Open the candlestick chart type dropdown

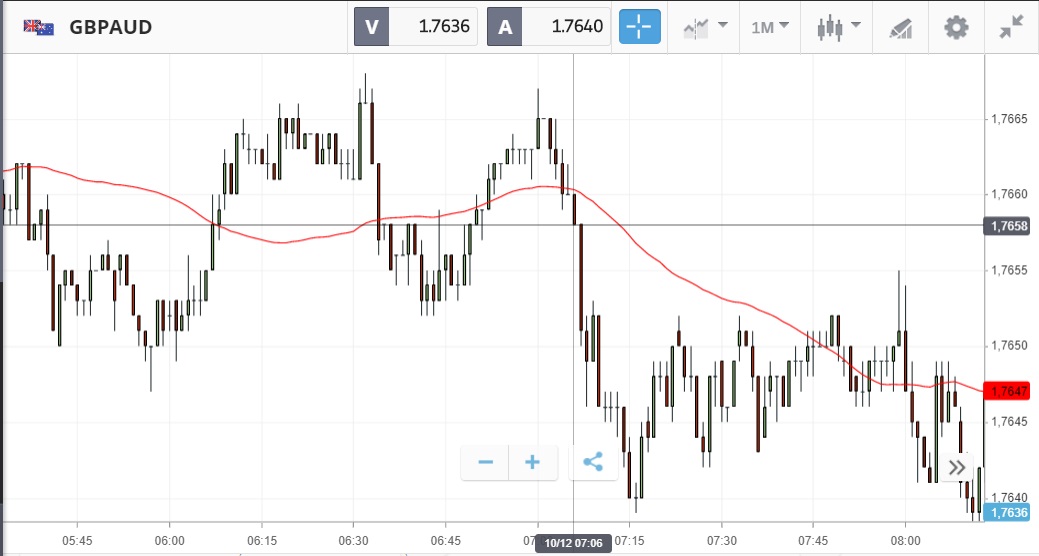[x=837, y=27]
